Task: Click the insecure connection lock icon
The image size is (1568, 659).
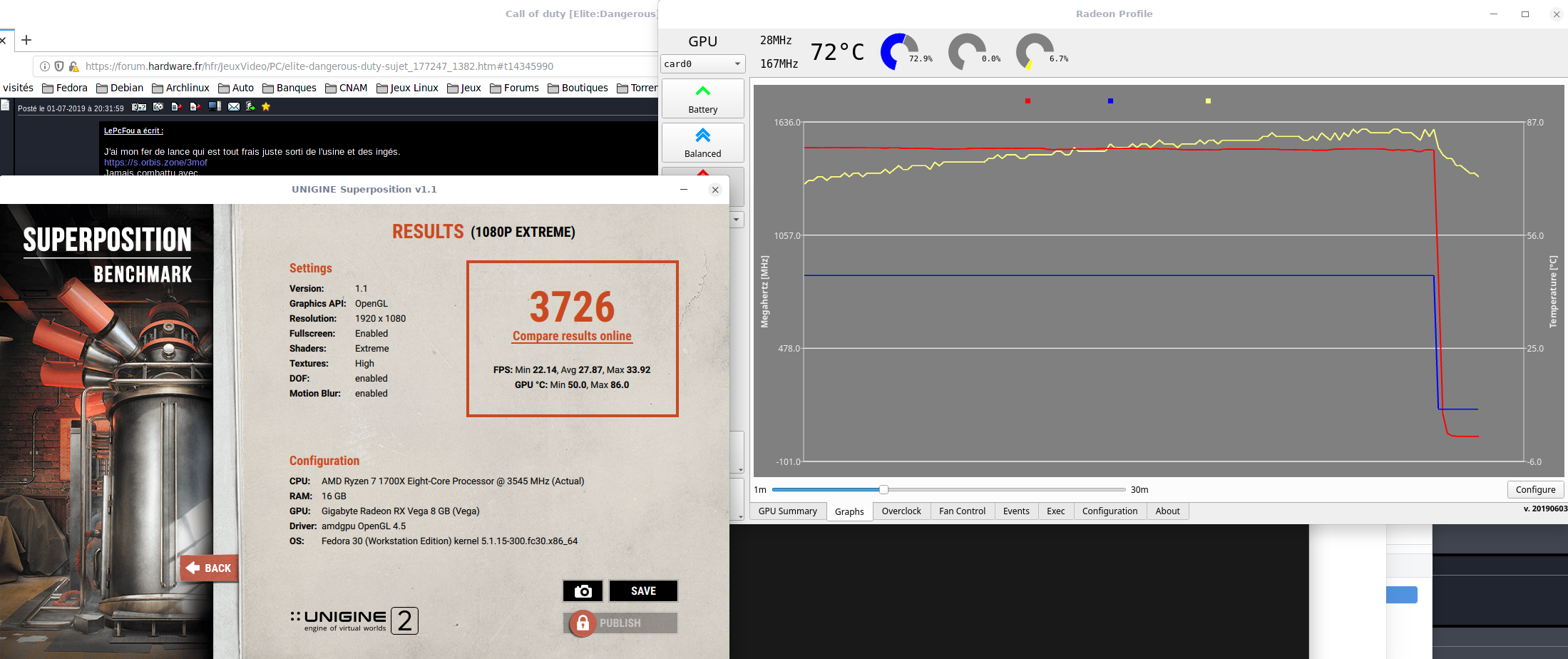Action: (73, 66)
